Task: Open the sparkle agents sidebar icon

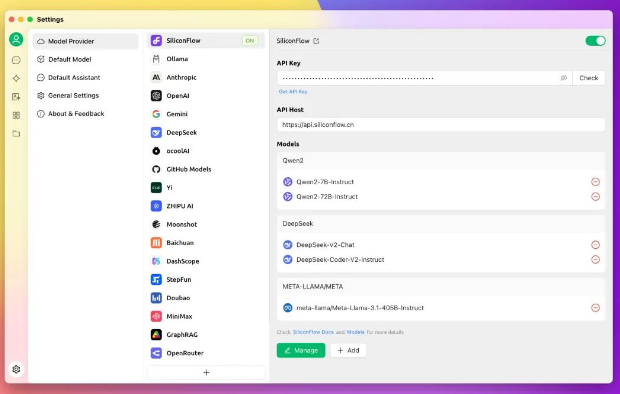Action: (16, 78)
